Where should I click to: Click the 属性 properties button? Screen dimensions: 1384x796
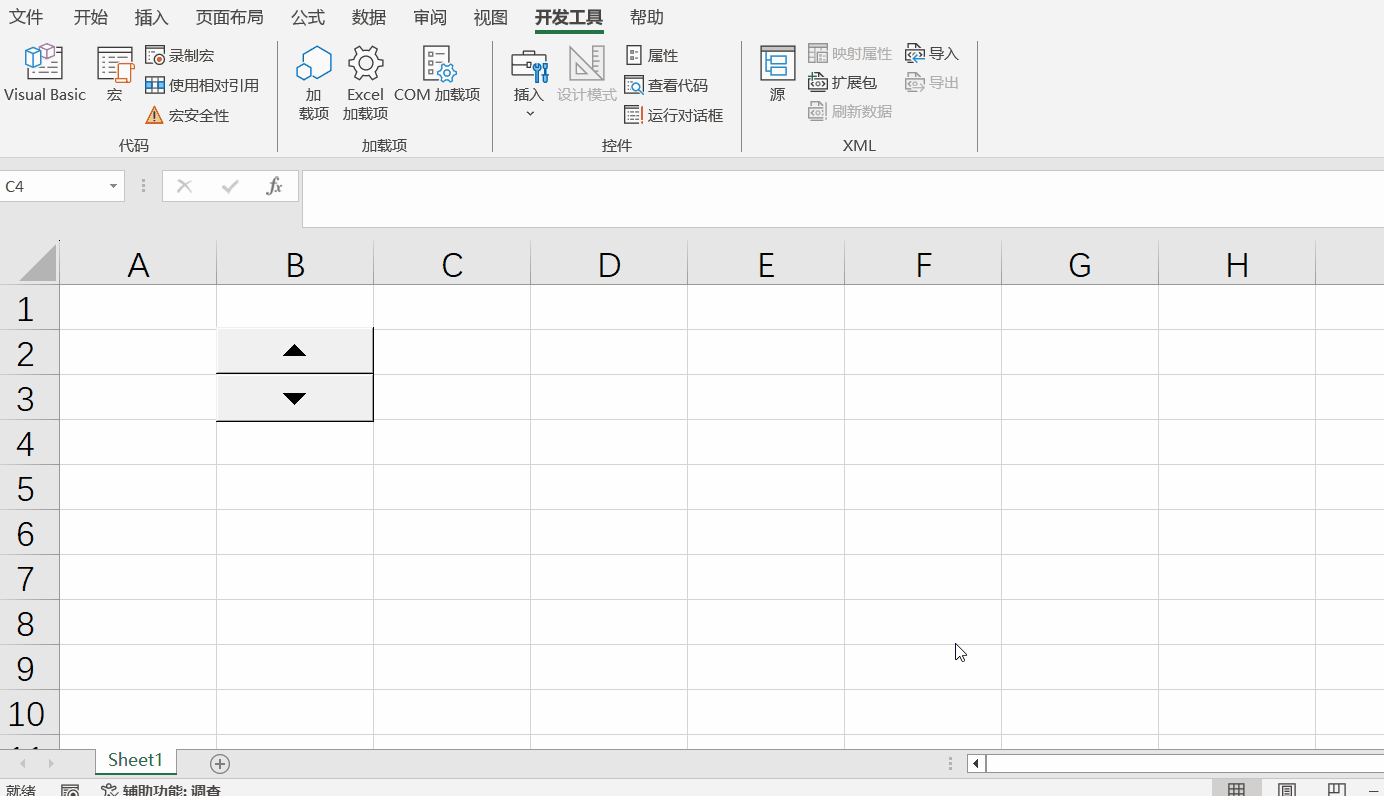point(654,55)
